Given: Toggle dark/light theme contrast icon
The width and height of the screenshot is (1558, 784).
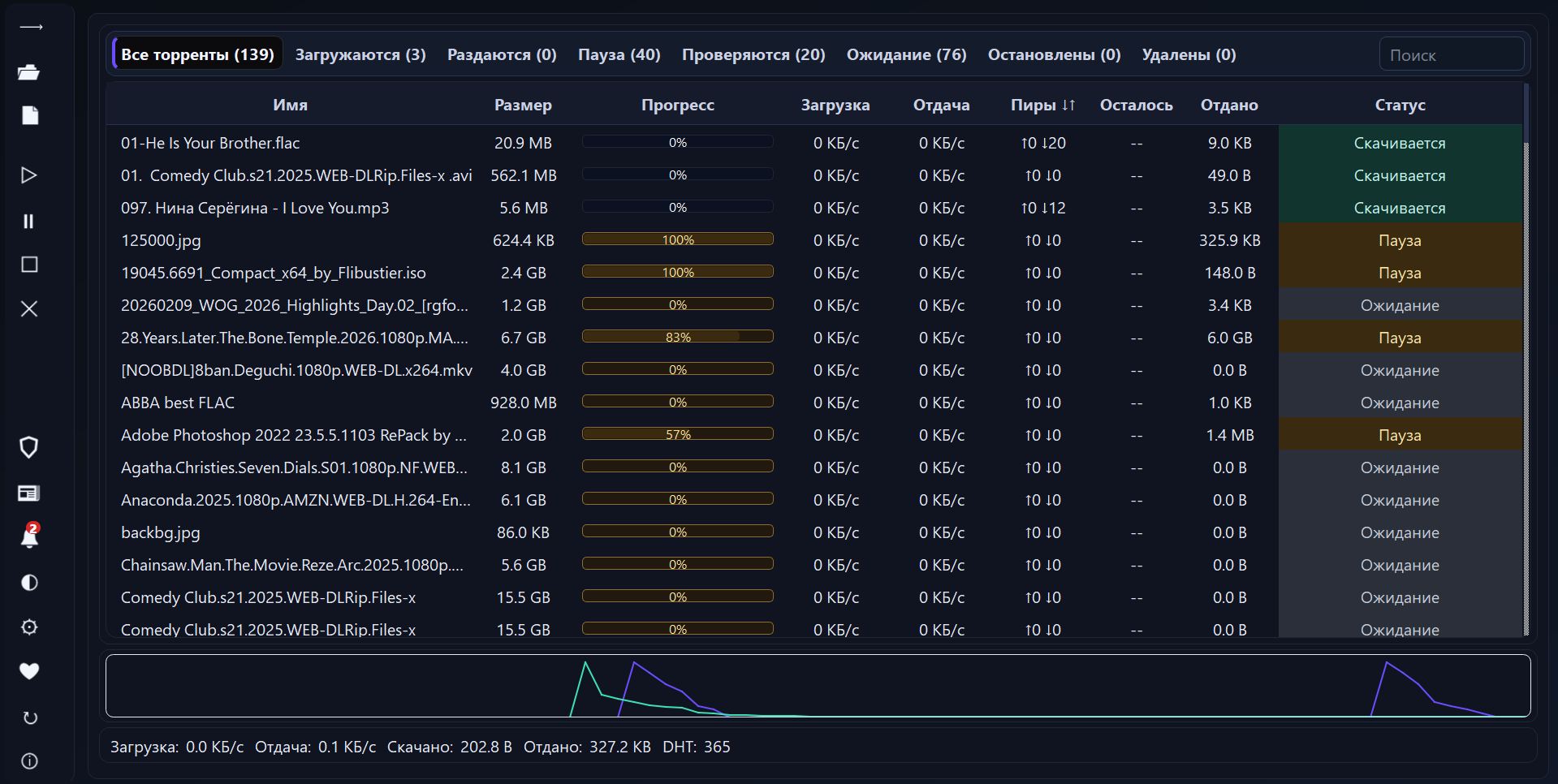Looking at the screenshot, I should [x=29, y=583].
